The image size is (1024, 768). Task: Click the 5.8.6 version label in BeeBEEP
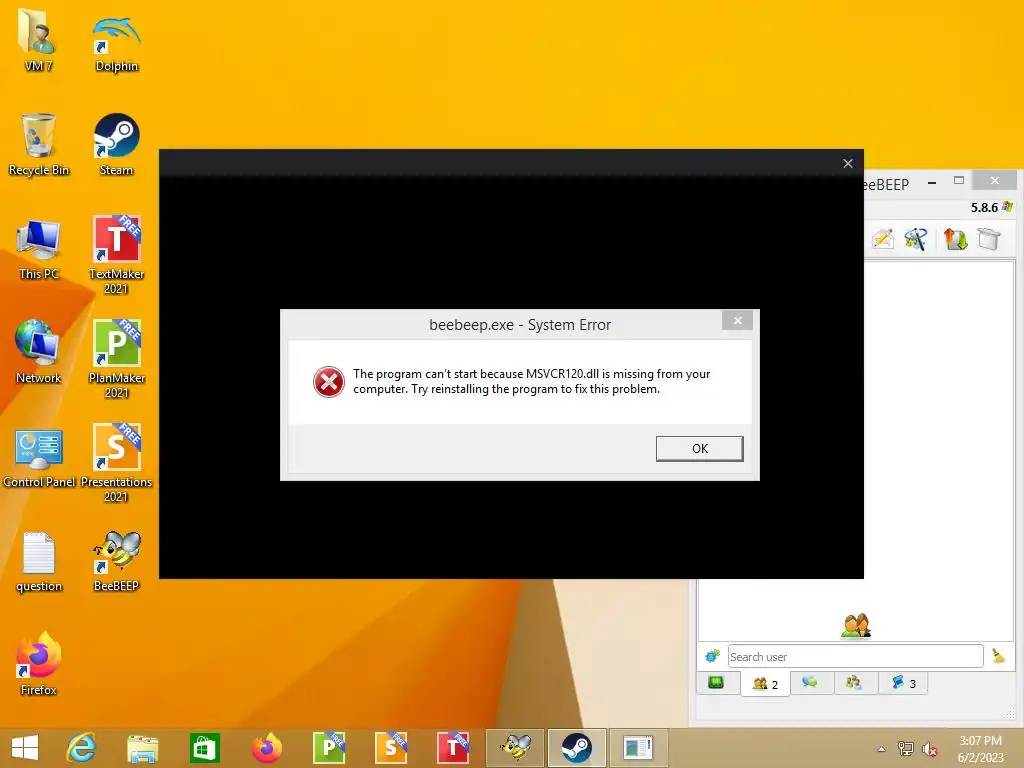984,208
